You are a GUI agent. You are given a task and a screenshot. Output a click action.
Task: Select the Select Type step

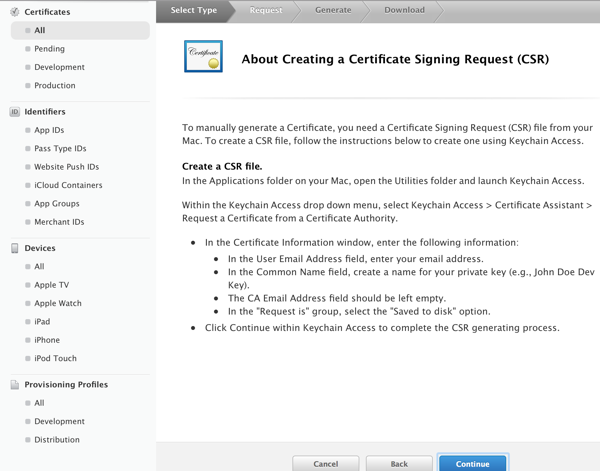pyautogui.click(x=194, y=10)
